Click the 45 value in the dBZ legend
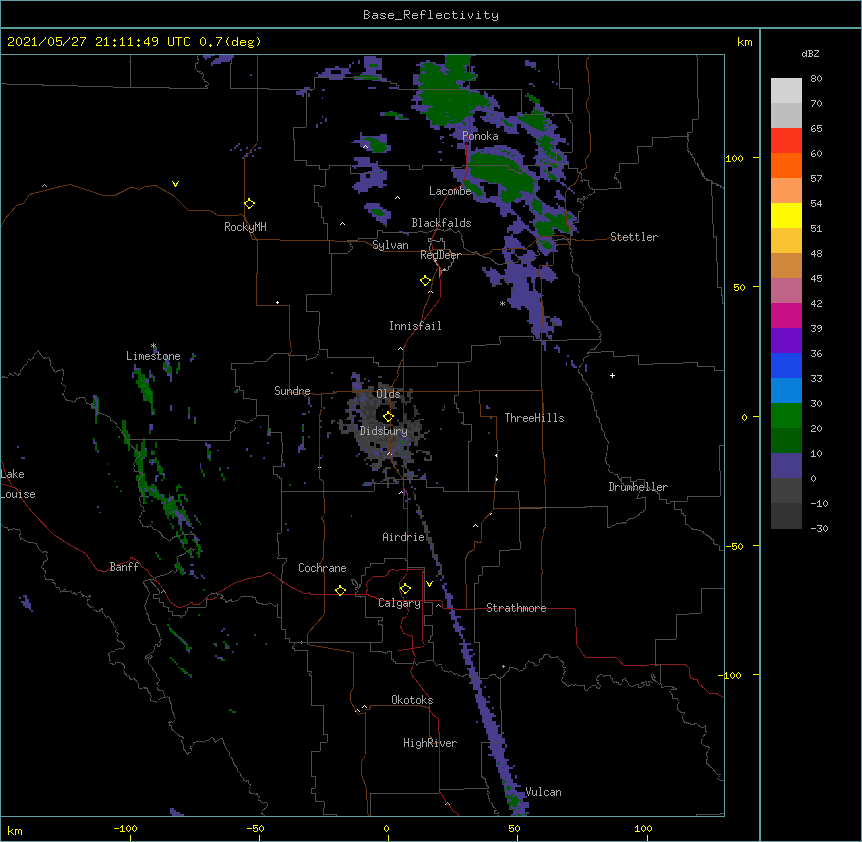 click(816, 279)
